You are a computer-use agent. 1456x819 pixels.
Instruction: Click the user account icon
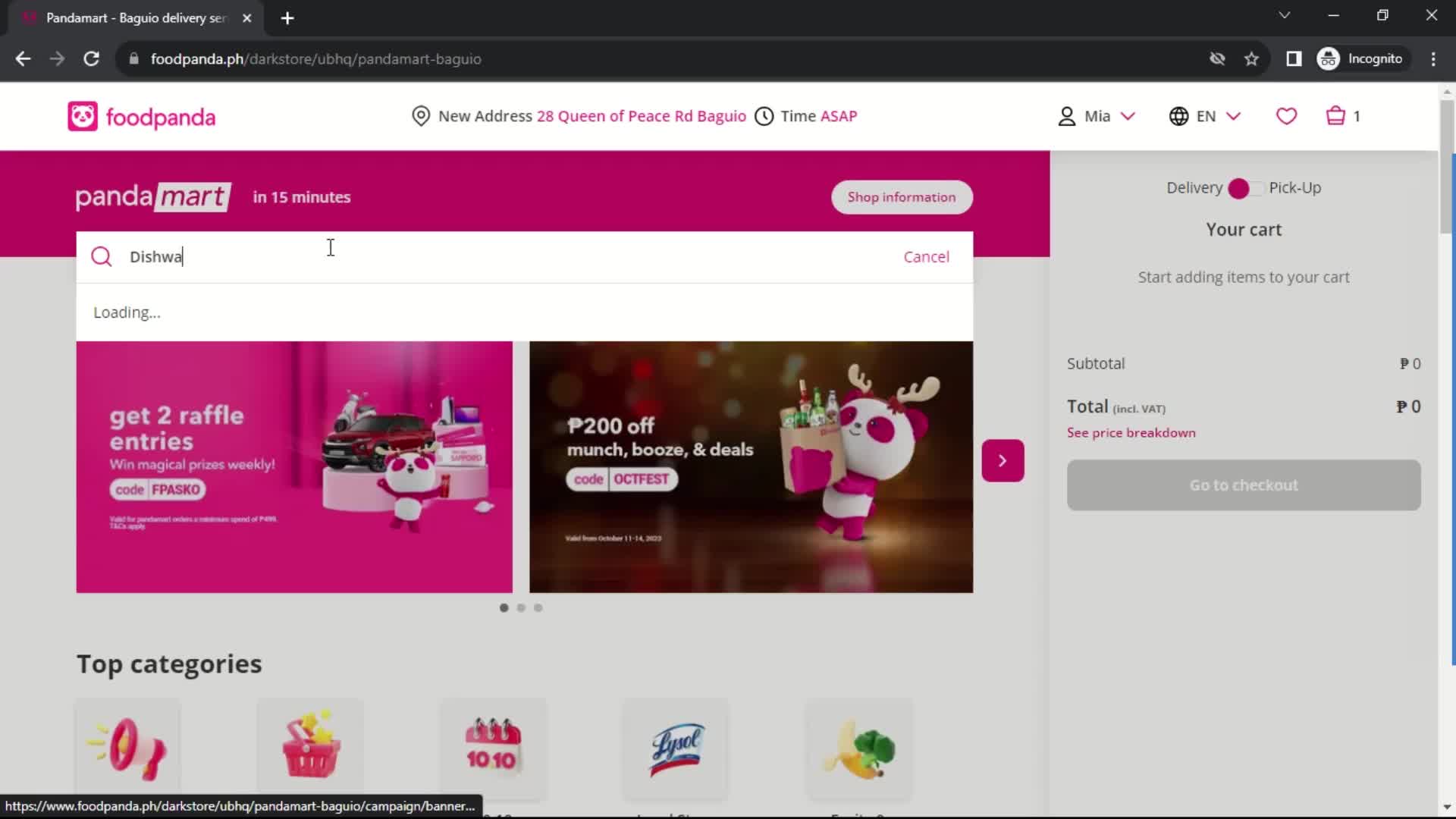(1067, 116)
